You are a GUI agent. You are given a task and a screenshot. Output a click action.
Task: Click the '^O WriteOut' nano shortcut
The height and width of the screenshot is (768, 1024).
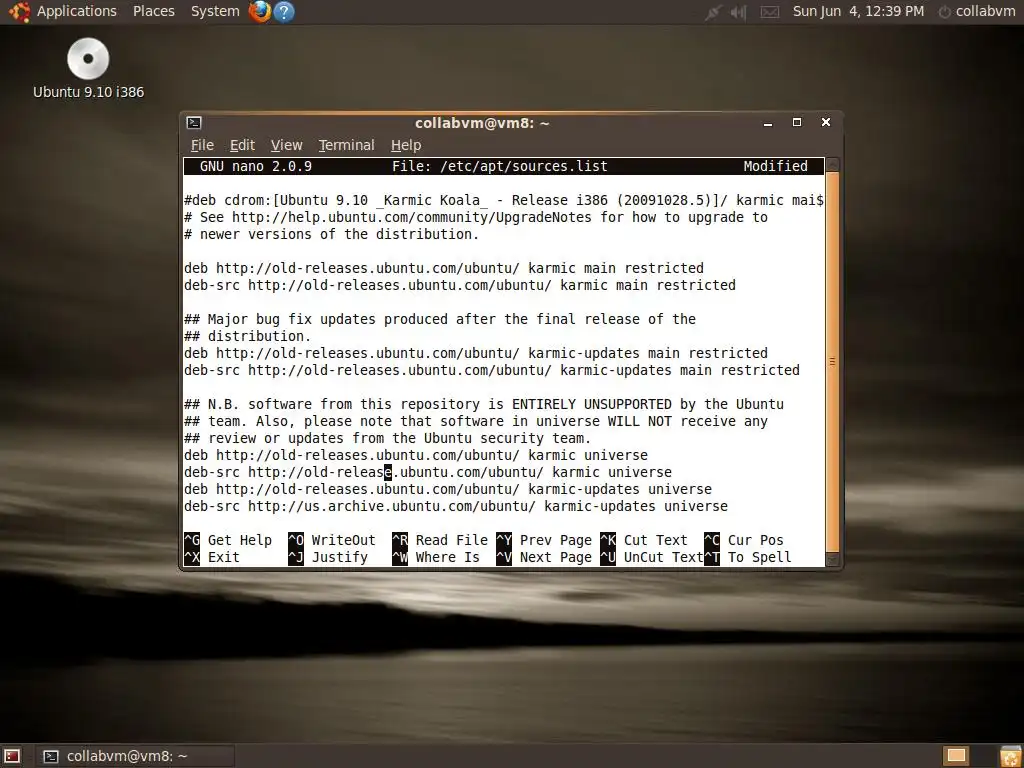(x=332, y=540)
